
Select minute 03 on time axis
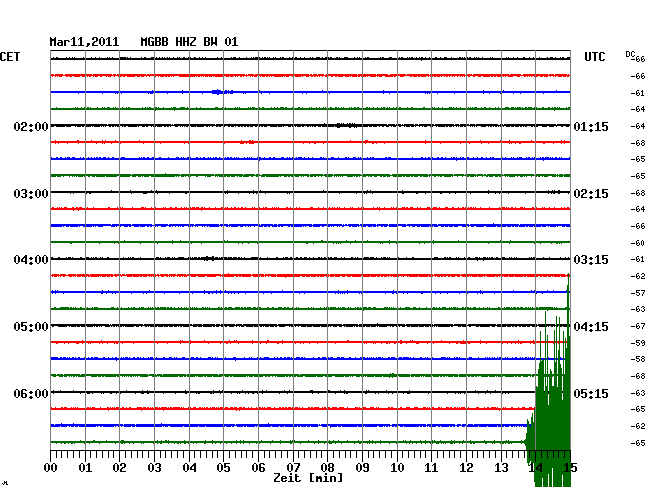click(154, 467)
